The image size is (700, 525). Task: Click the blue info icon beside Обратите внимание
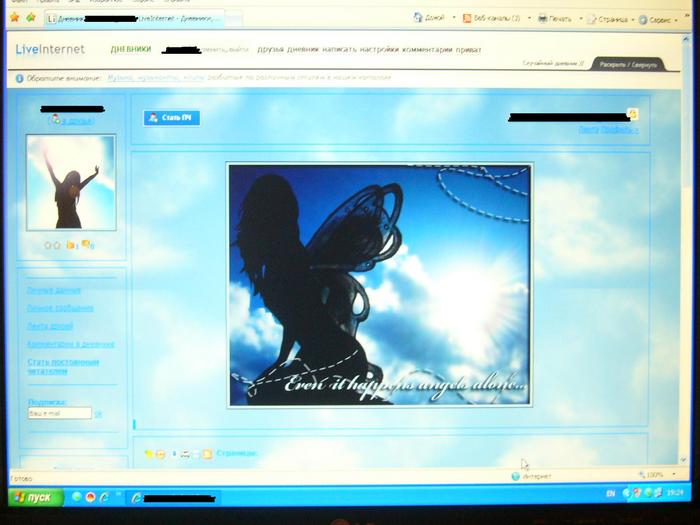(x=19, y=78)
